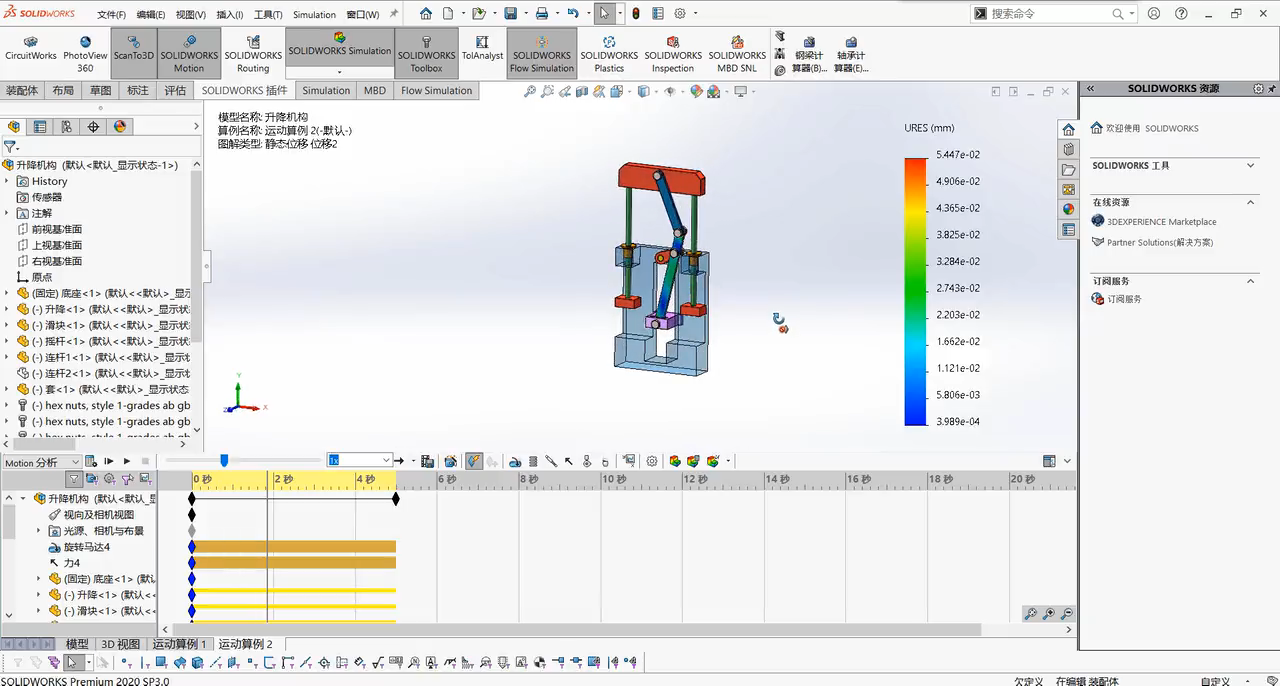Expand the 注解 tree node
Screen dimensions: 1280x686
[8, 213]
